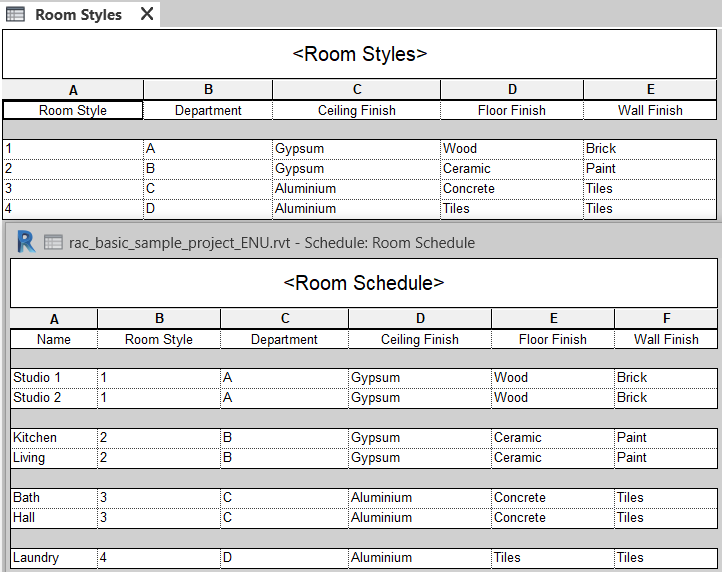Image resolution: width=722 pixels, height=572 pixels.
Task: Click the Room Styles schedule tab icon
Action: pos(15,14)
